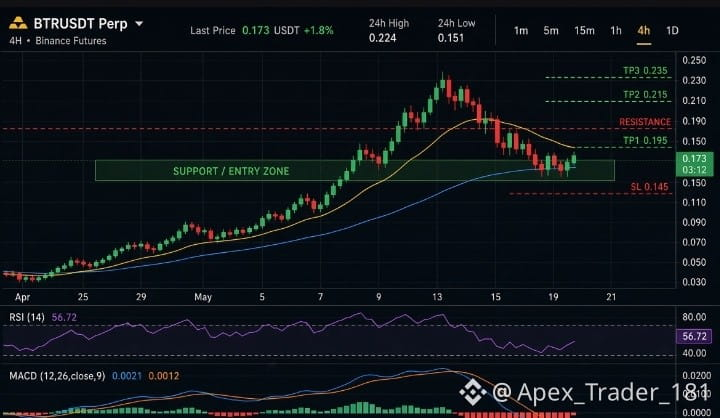720x418 pixels.
Task: Click the Binance logo icon beside BTRUSDT
Action: (x=18, y=23)
